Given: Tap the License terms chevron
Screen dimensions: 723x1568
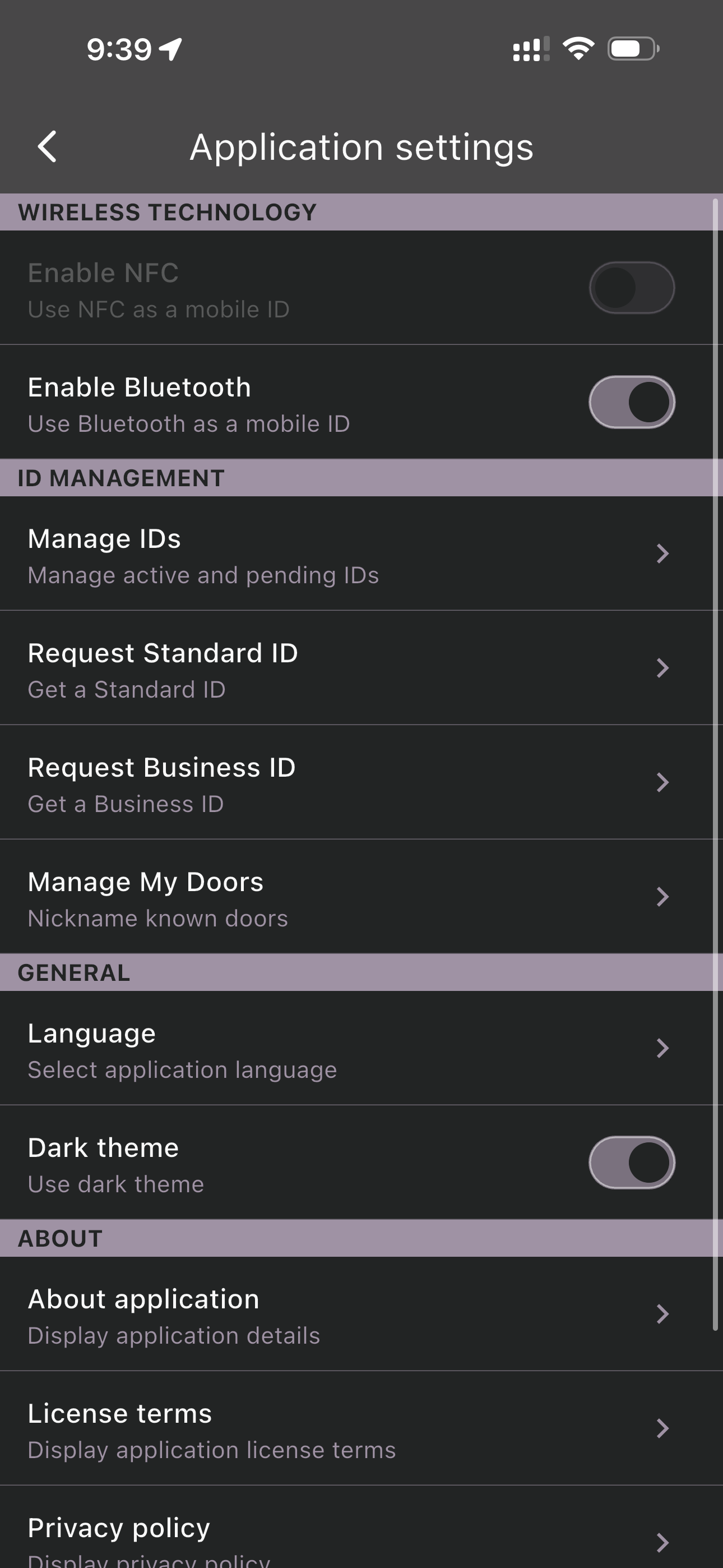Looking at the screenshot, I should (662, 1428).
